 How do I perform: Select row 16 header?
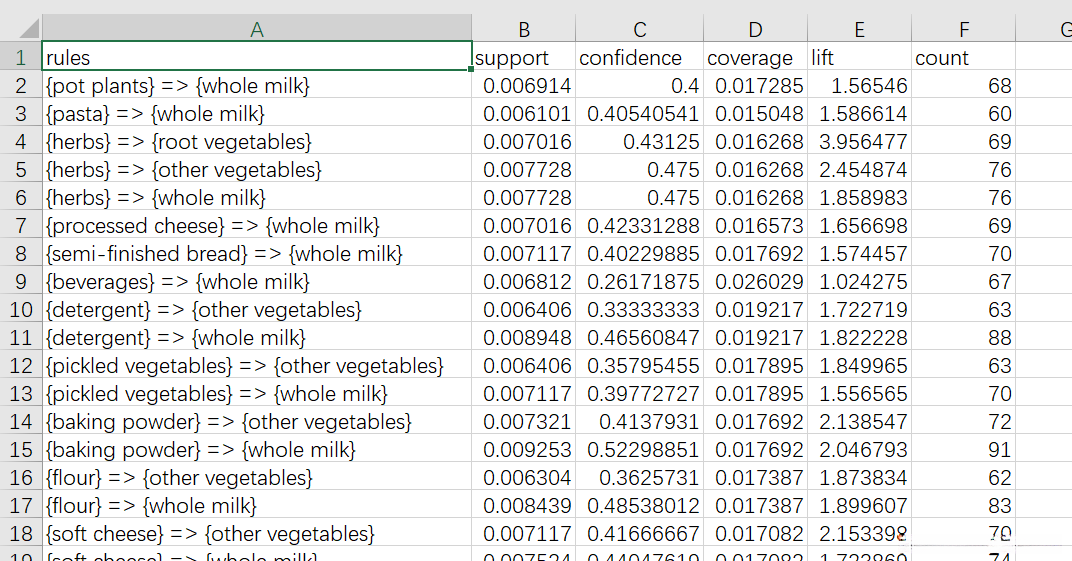pyautogui.click(x=20, y=478)
